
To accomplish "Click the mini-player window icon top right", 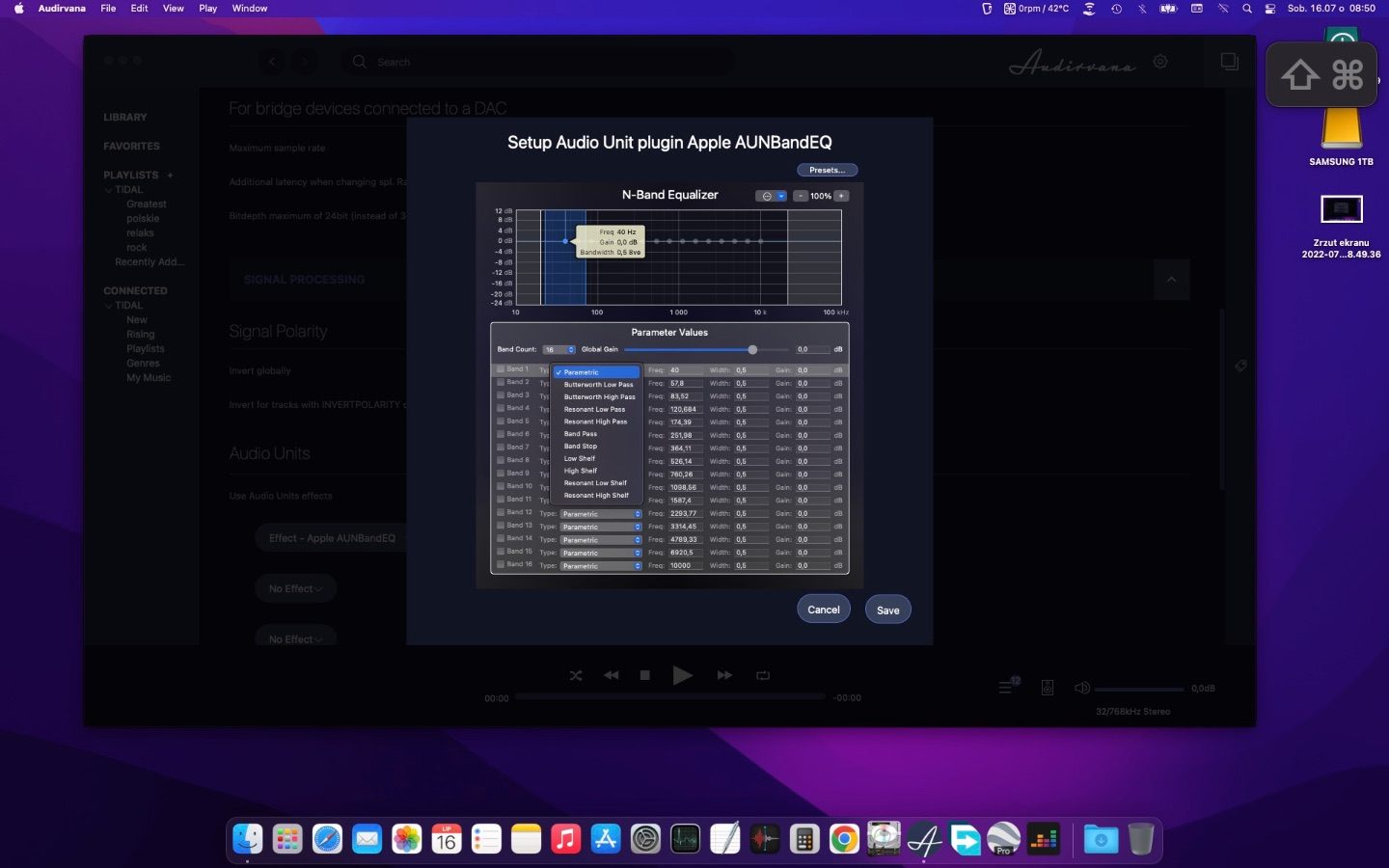I will [1229, 62].
